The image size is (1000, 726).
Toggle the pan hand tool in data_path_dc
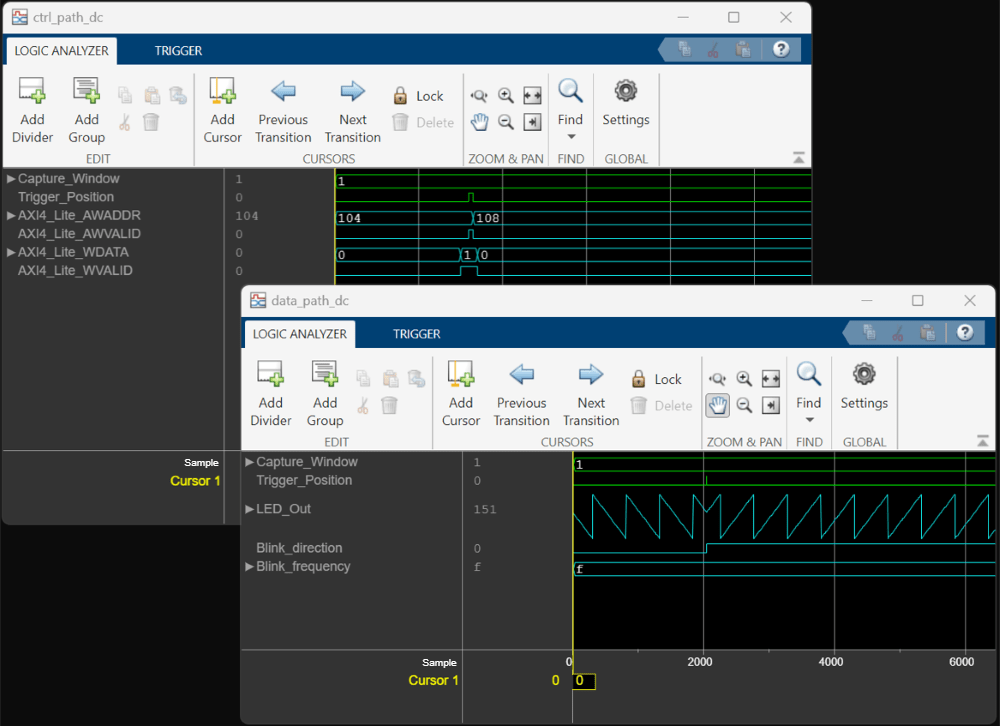pos(718,405)
